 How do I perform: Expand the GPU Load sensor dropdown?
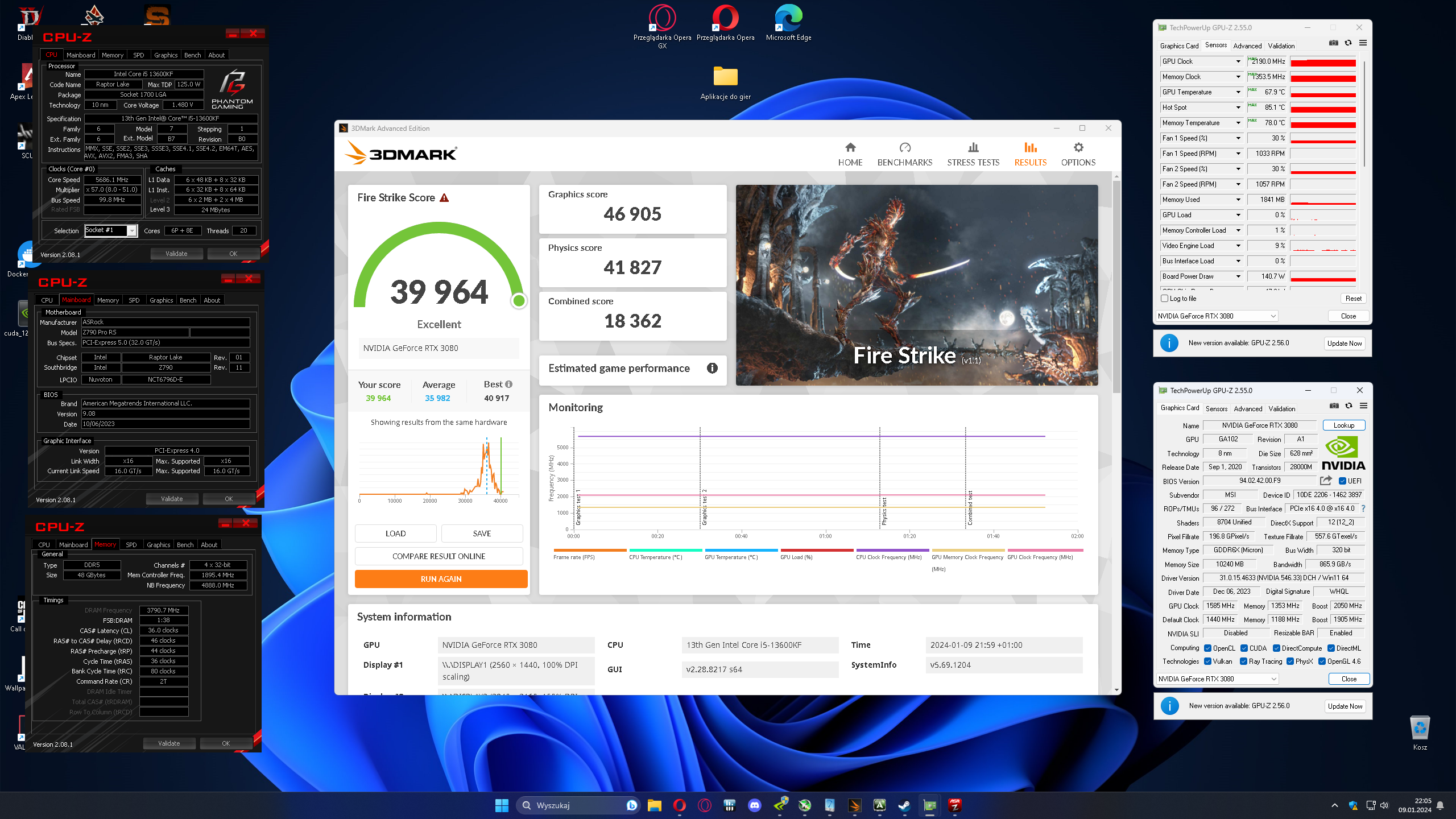pyautogui.click(x=1238, y=215)
